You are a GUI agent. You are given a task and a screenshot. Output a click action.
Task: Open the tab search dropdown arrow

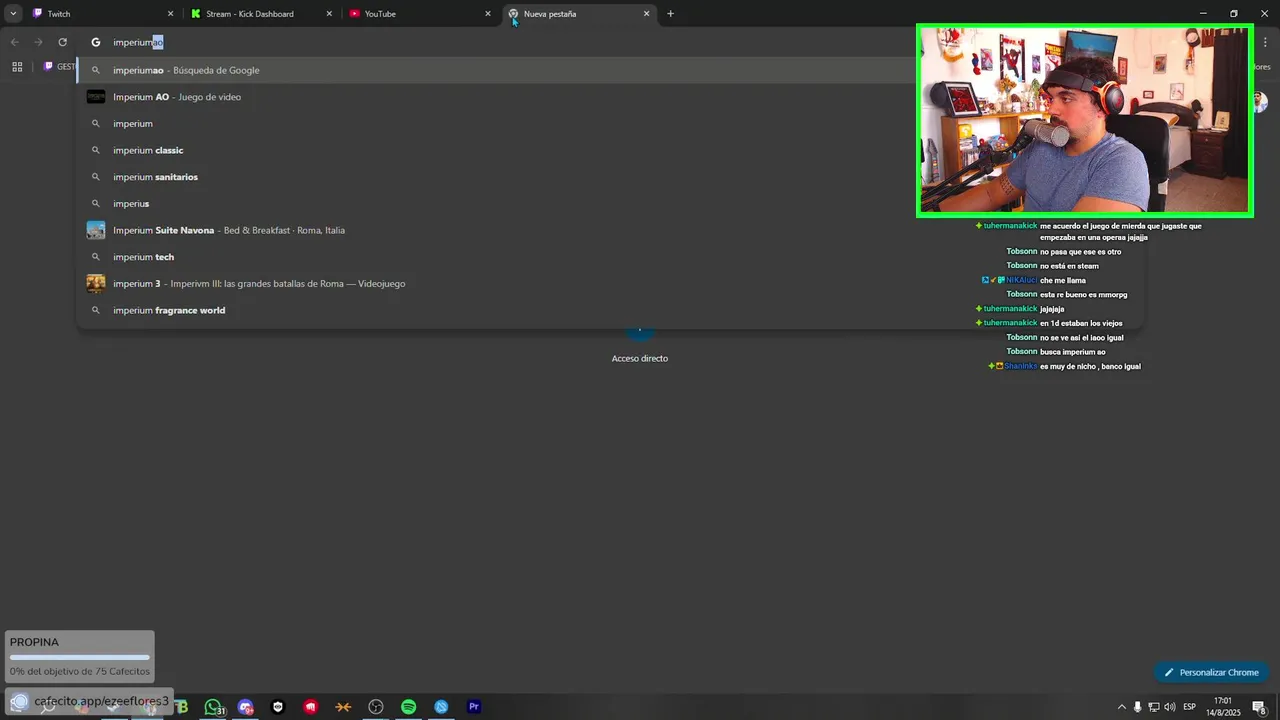click(x=13, y=14)
